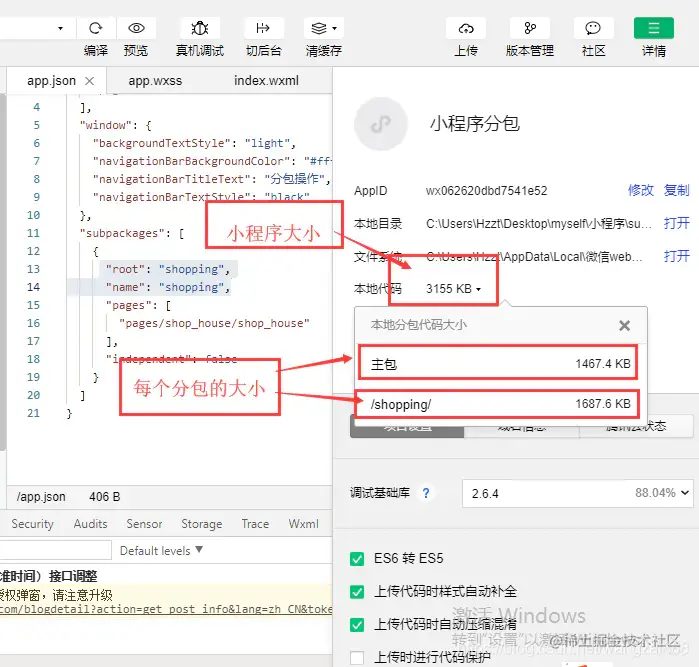Toggle ES6 转 ES5 checkbox
699x667 pixels.
tap(357, 559)
